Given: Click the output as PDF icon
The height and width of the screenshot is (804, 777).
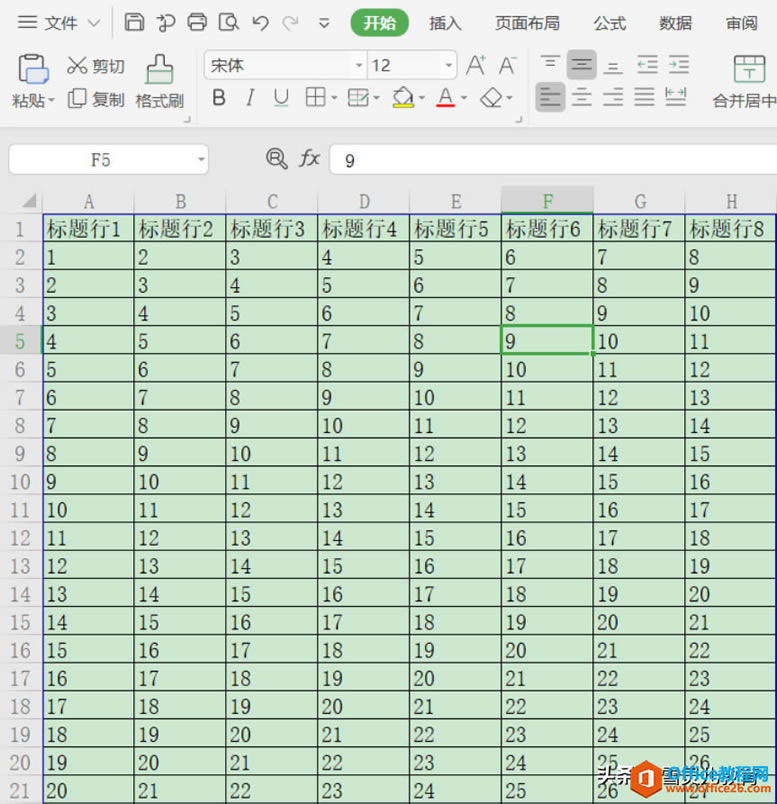Looking at the screenshot, I should (166, 23).
